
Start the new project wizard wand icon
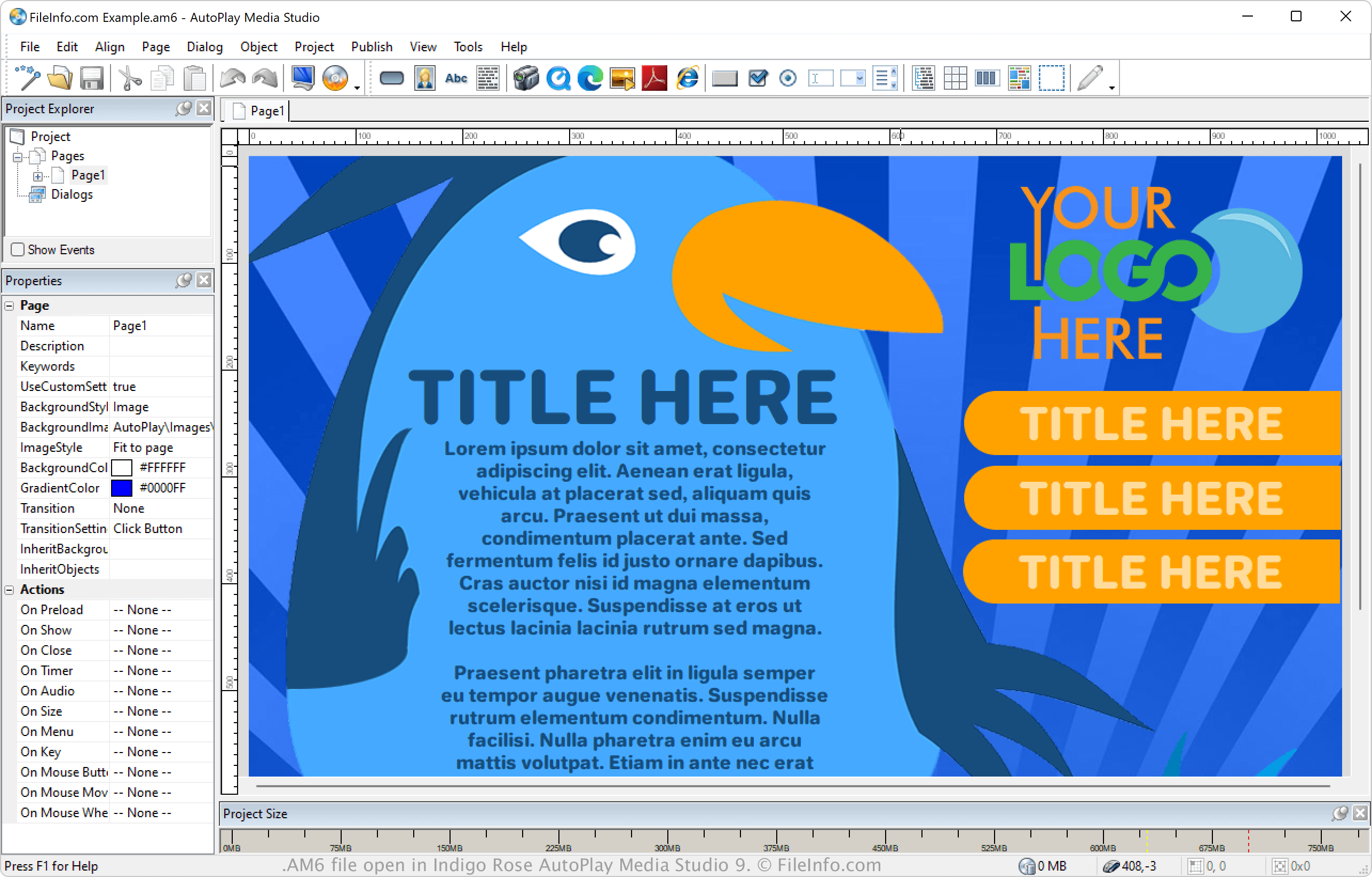click(x=27, y=78)
